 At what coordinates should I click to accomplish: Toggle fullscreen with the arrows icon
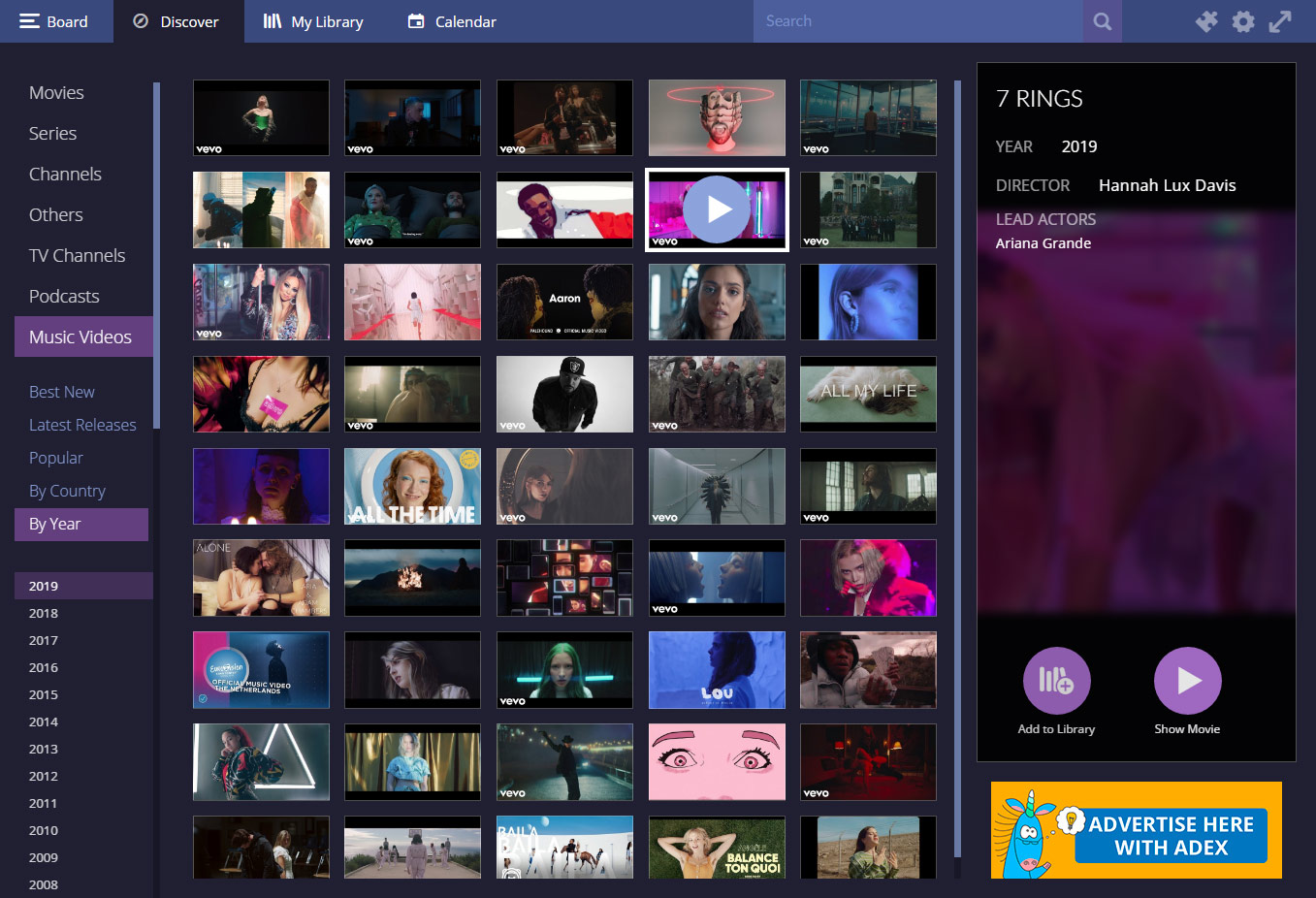pos(1280,21)
